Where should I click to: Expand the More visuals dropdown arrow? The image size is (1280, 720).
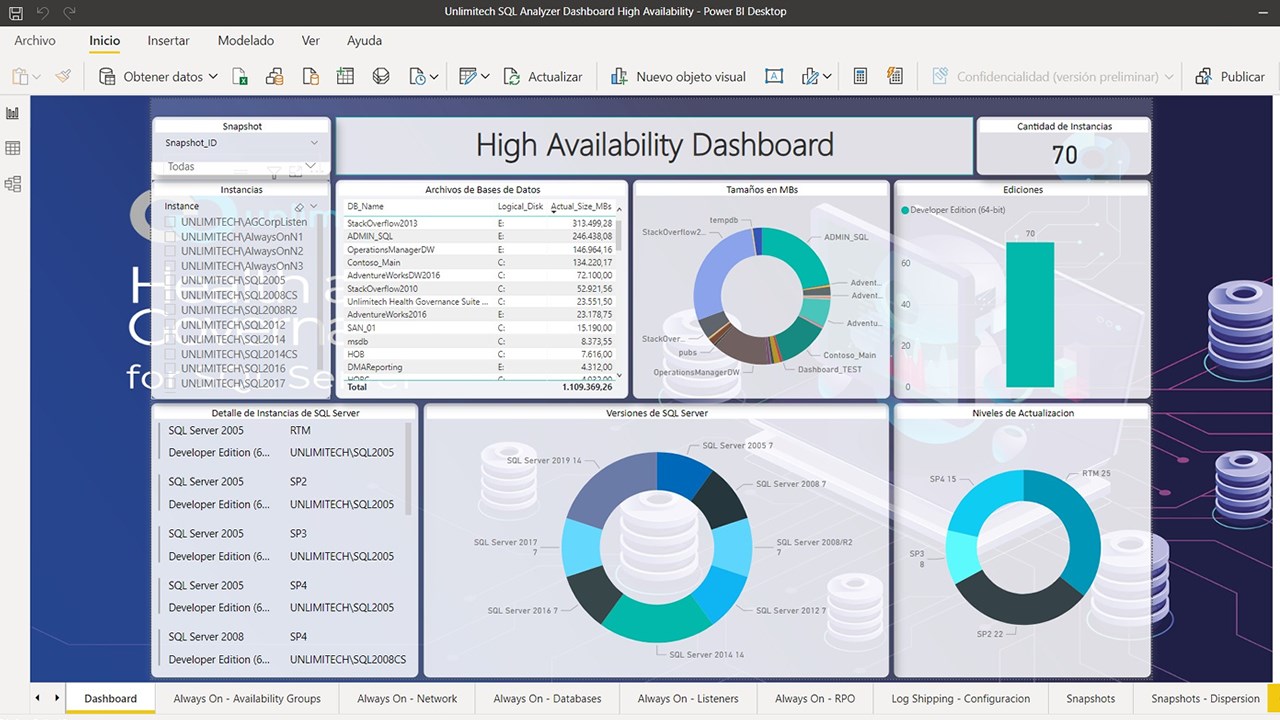[827, 77]
